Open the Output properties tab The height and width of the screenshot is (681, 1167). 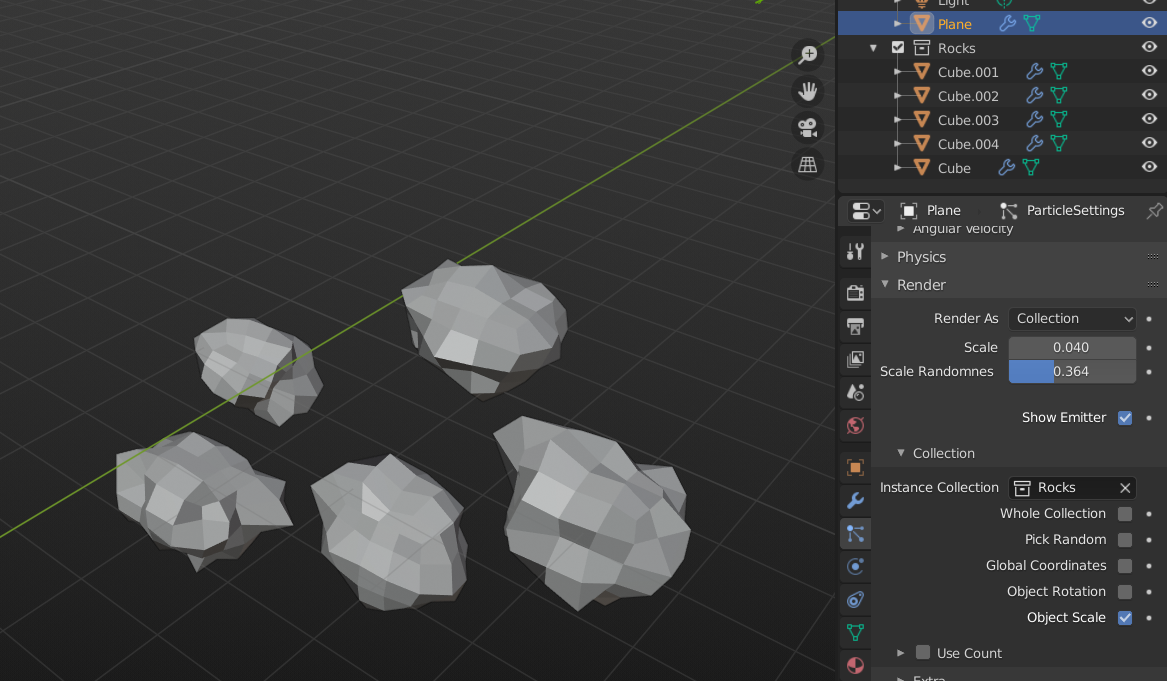coord(855,326)
